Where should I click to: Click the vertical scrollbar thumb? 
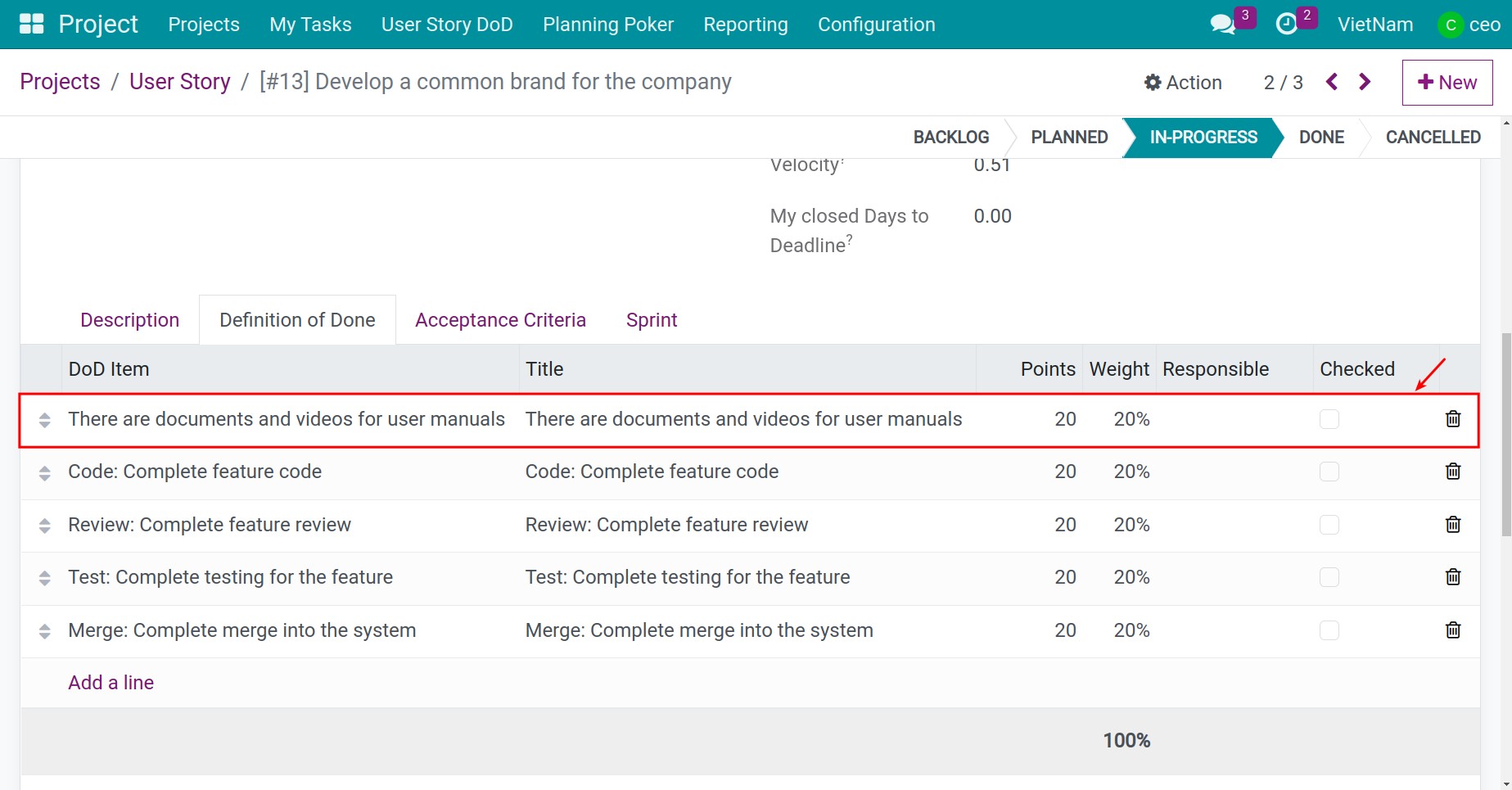coord(1505,434)
